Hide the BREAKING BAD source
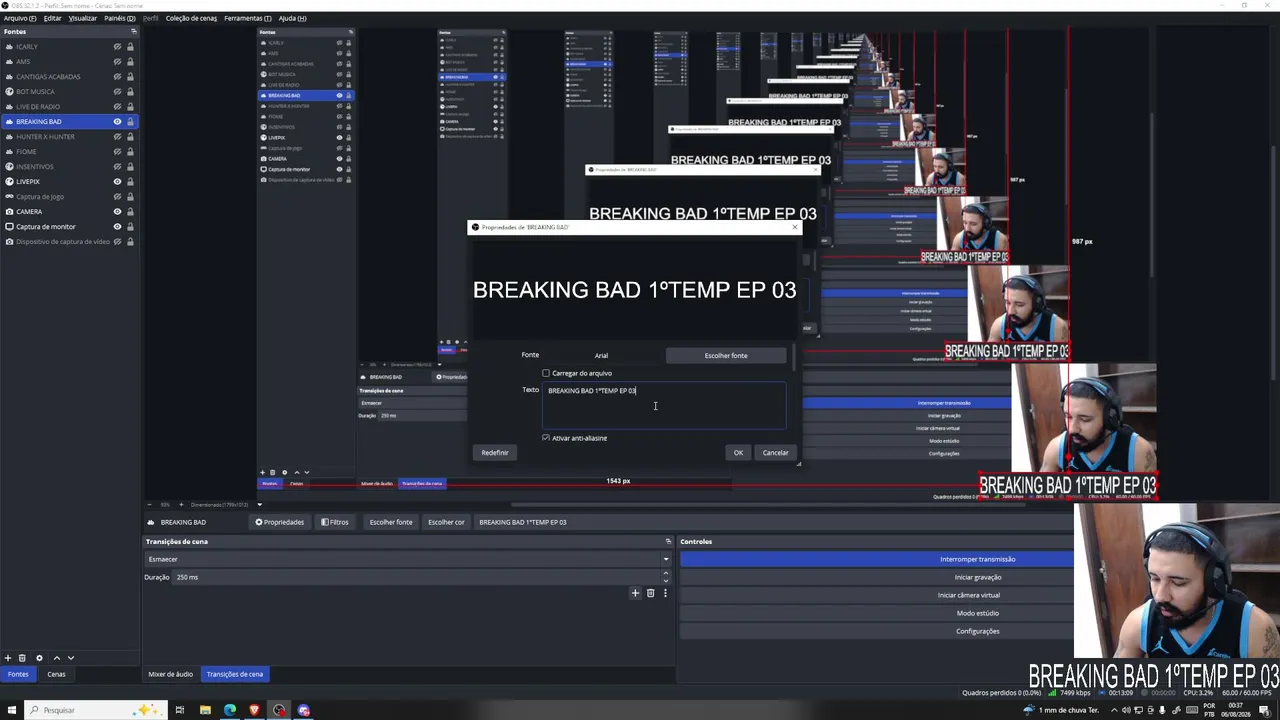The width and height of the screenshot is (1280, 720). point(117,122)
